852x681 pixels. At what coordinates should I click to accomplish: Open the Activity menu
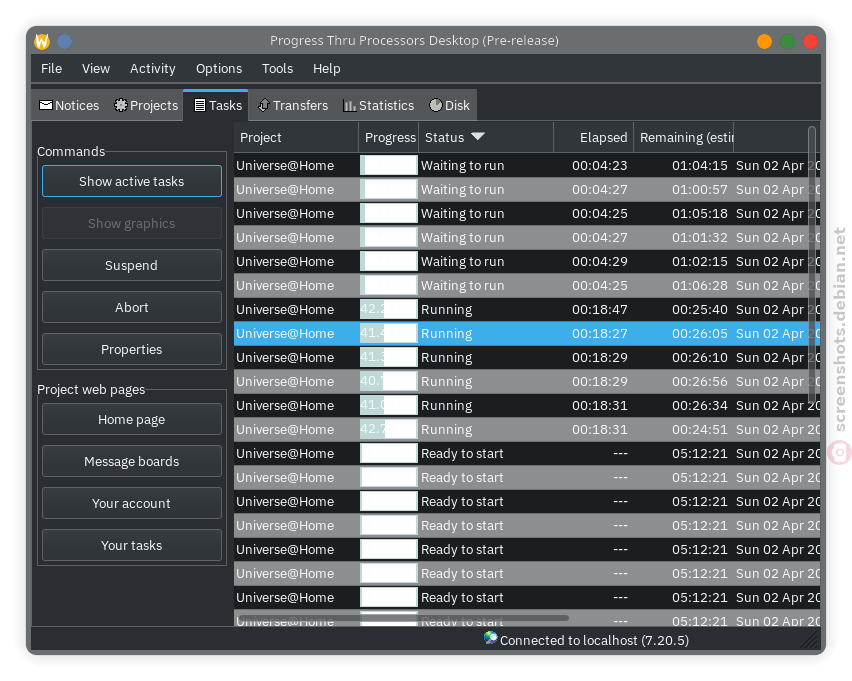coord(153,68)
